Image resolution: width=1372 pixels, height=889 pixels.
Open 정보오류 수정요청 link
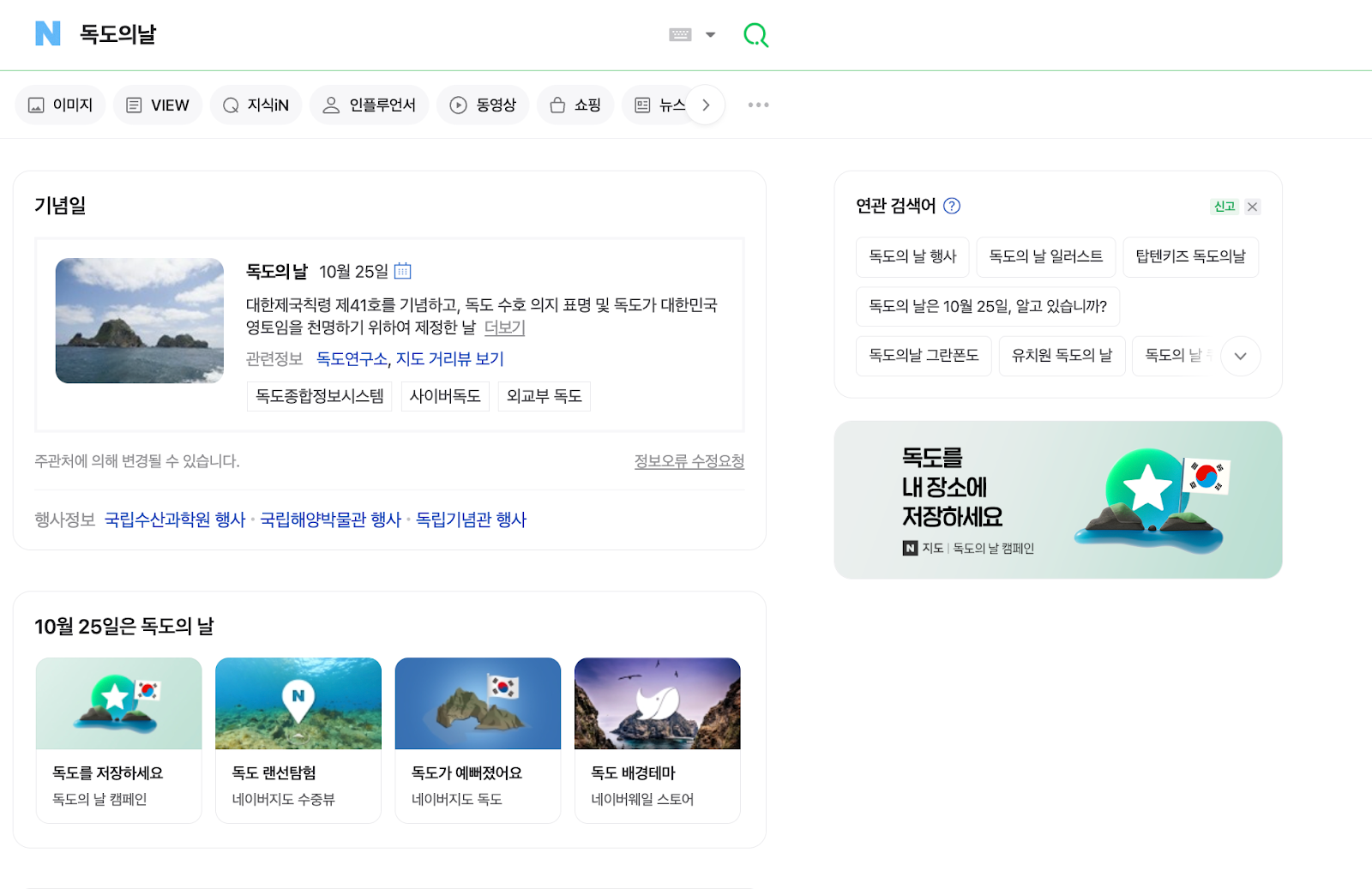coord(689,461)
